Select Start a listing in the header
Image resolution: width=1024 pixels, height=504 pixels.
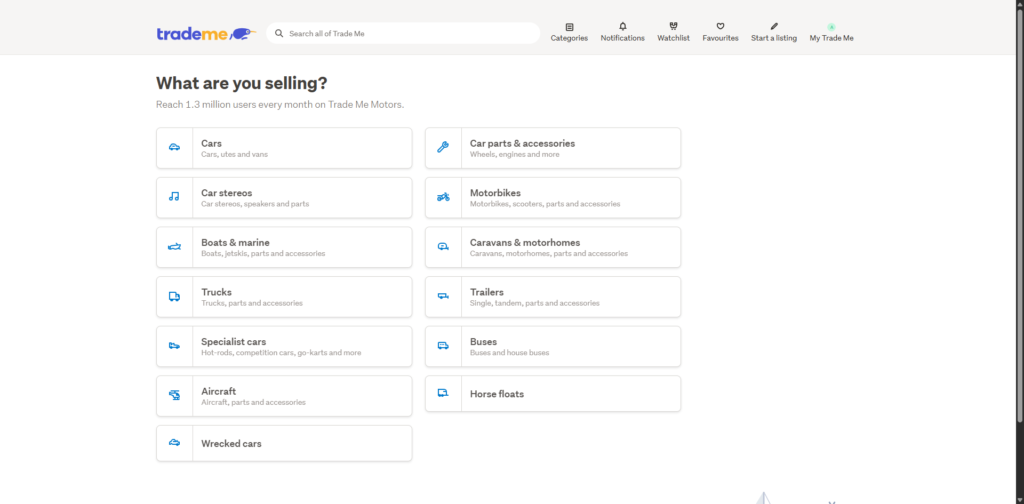pos(774,33)
